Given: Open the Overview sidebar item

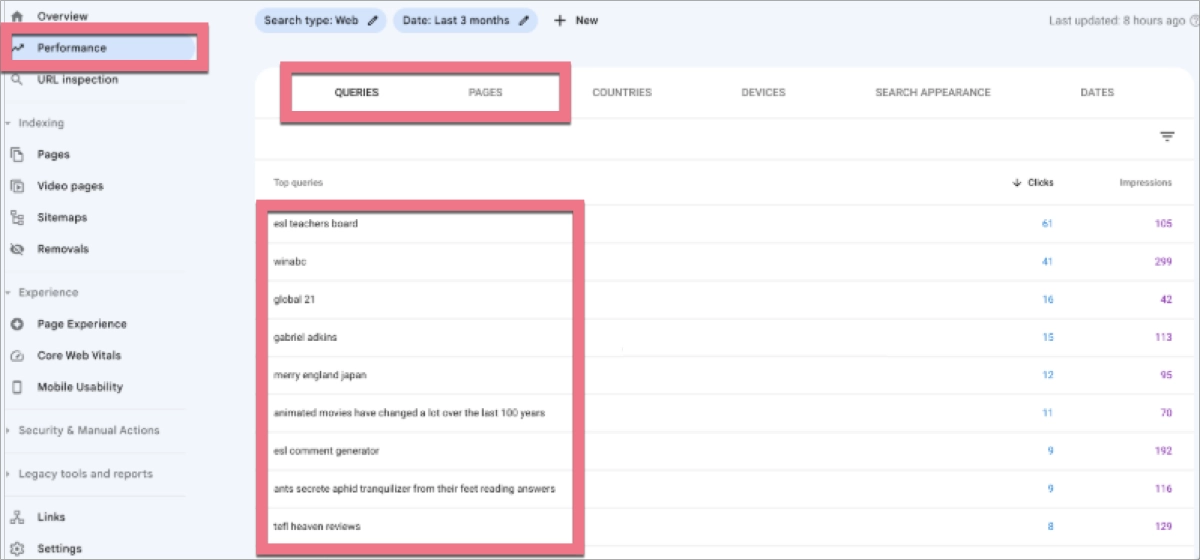Looking at the screenshot, I should point(62,17).
